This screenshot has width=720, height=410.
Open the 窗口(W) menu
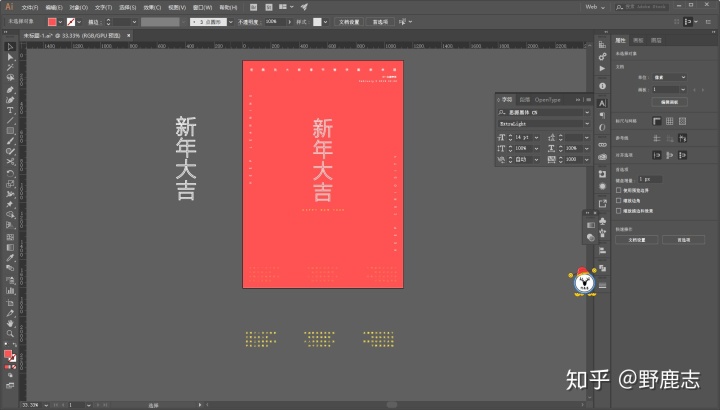coord(202,7)
